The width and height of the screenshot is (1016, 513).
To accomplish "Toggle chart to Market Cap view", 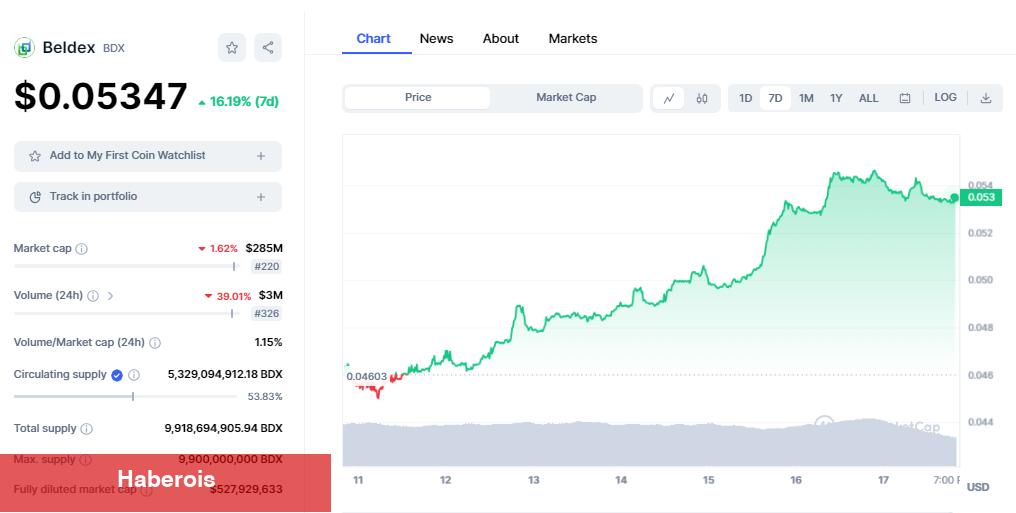I will [566, 98].
